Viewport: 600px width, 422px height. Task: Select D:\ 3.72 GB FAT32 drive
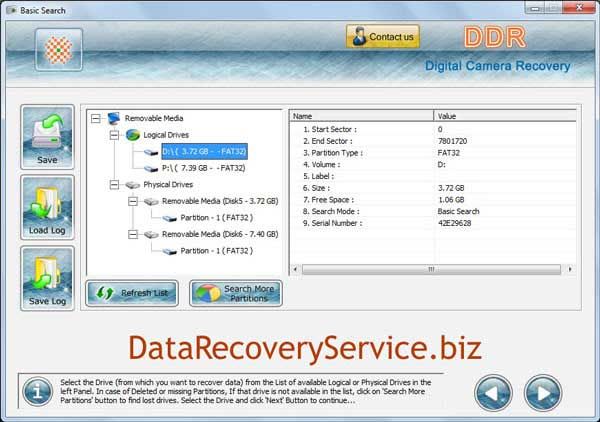[204, 152]
